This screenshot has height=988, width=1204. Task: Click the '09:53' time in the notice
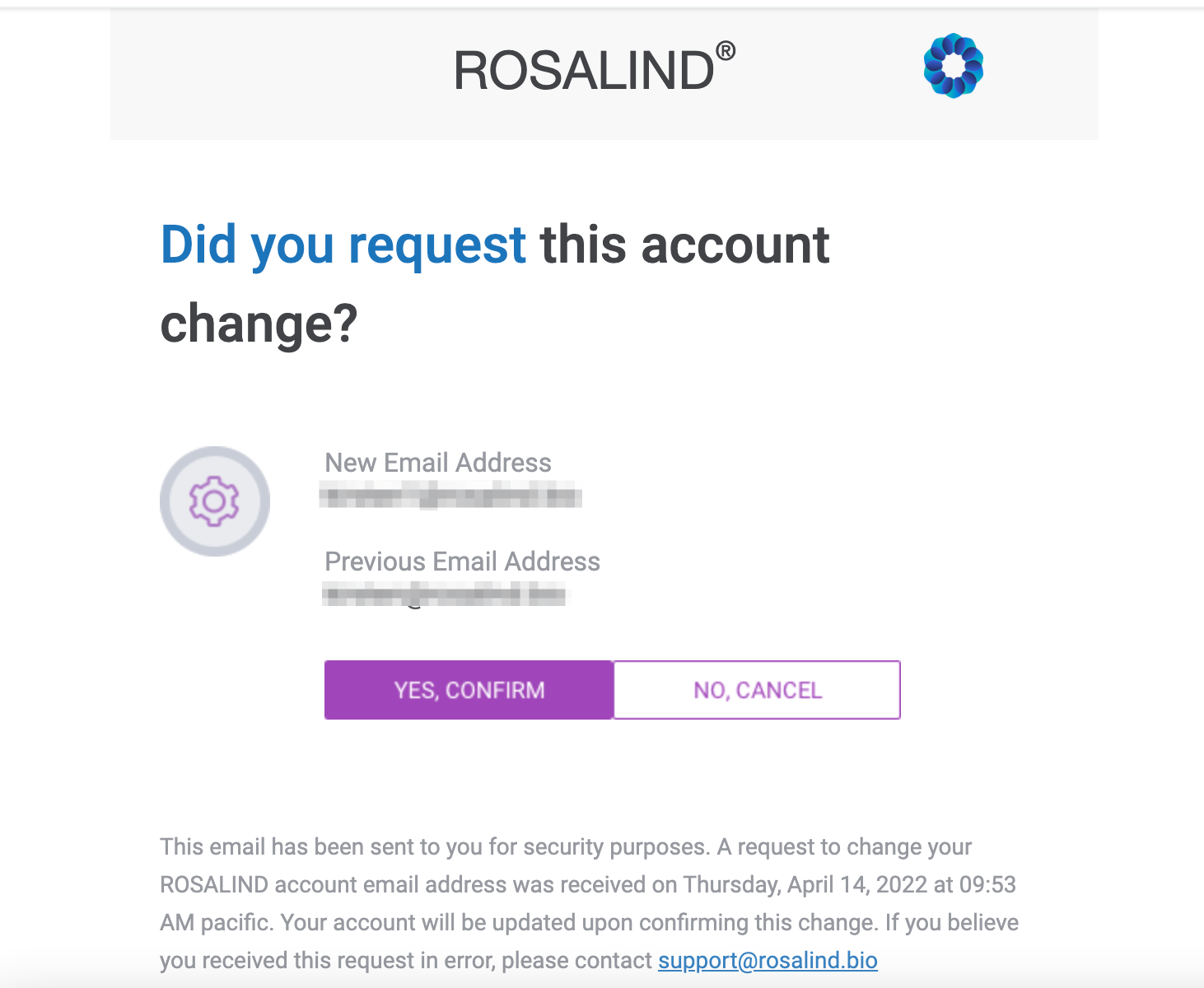988,884
